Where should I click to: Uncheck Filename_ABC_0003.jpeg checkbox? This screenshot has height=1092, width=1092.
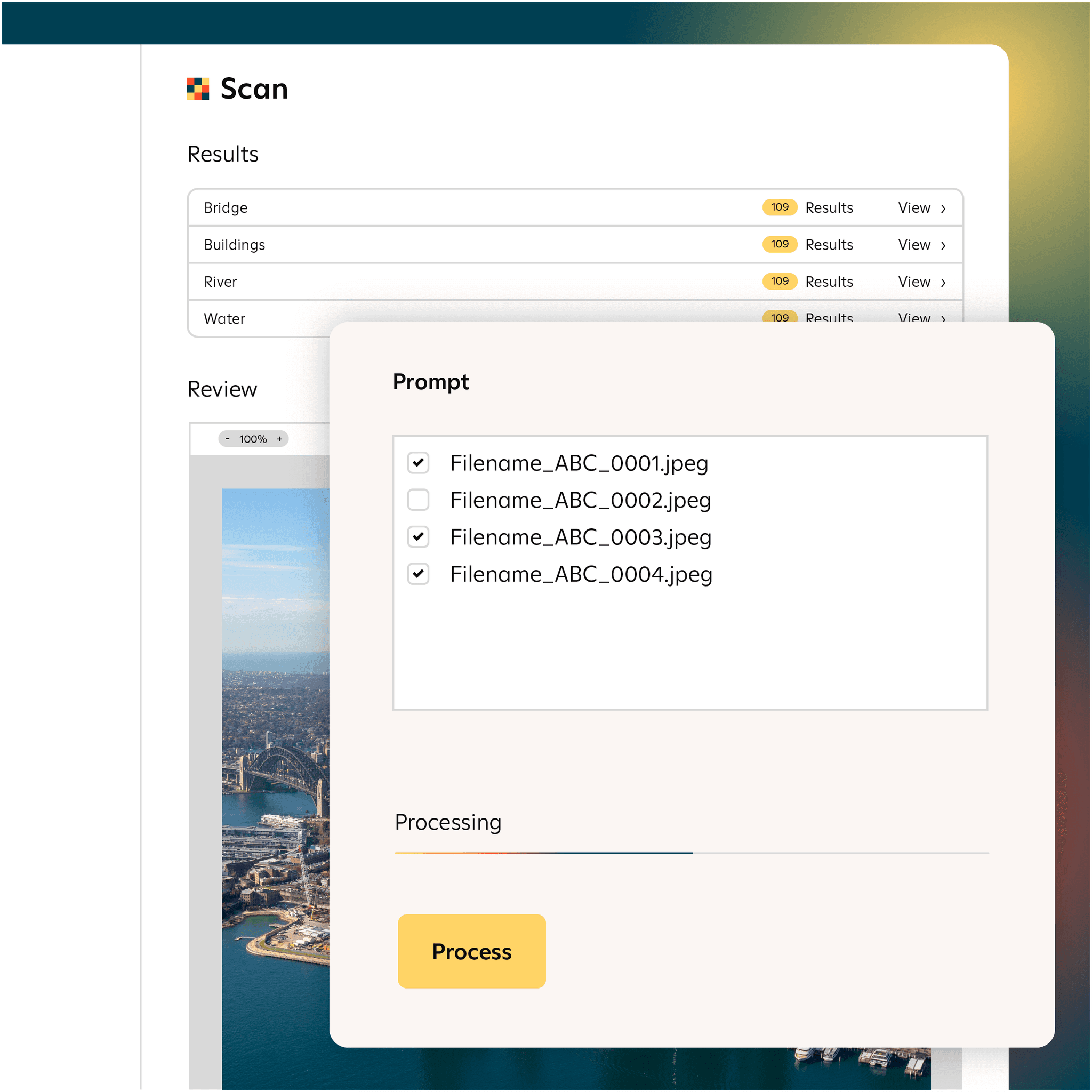(418, 537)
